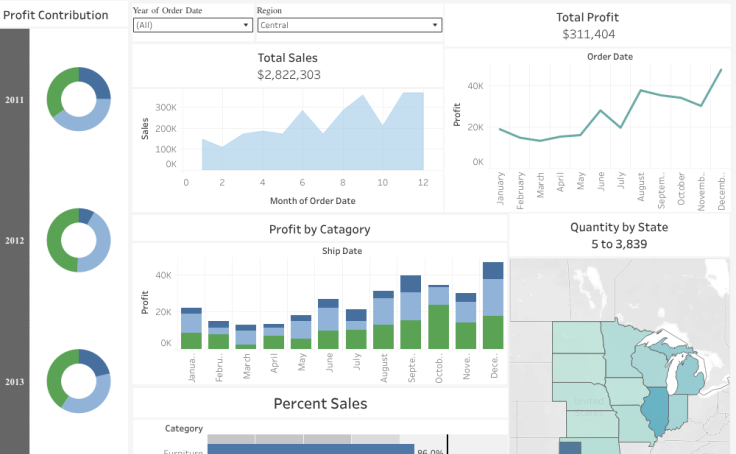
Task: Click the Quantity by State title
Action: [x=618, y=227]
